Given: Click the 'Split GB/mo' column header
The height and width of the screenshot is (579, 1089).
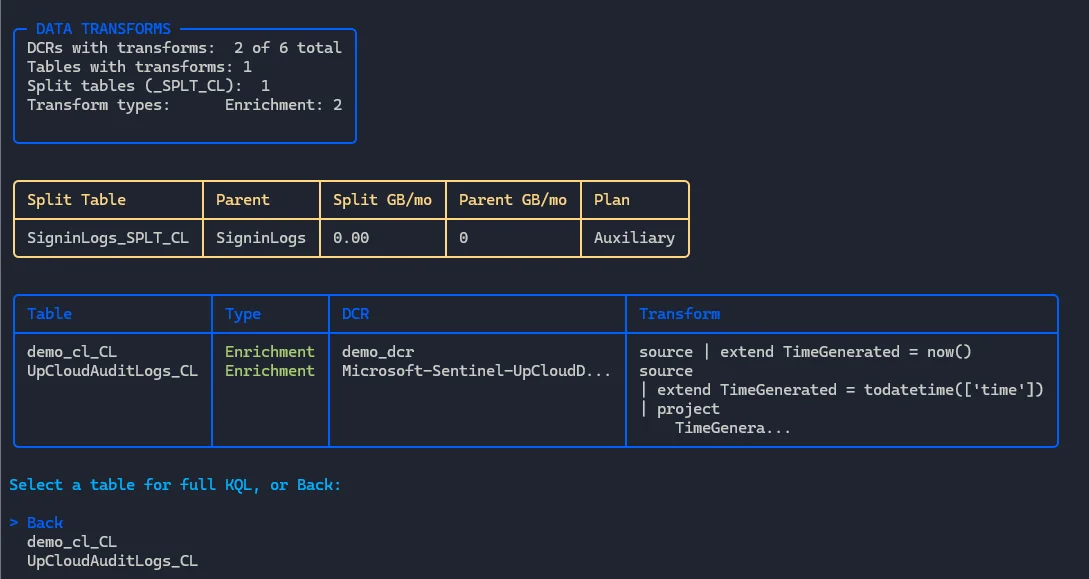Looking at the screenshot, I should coord(382,200).
